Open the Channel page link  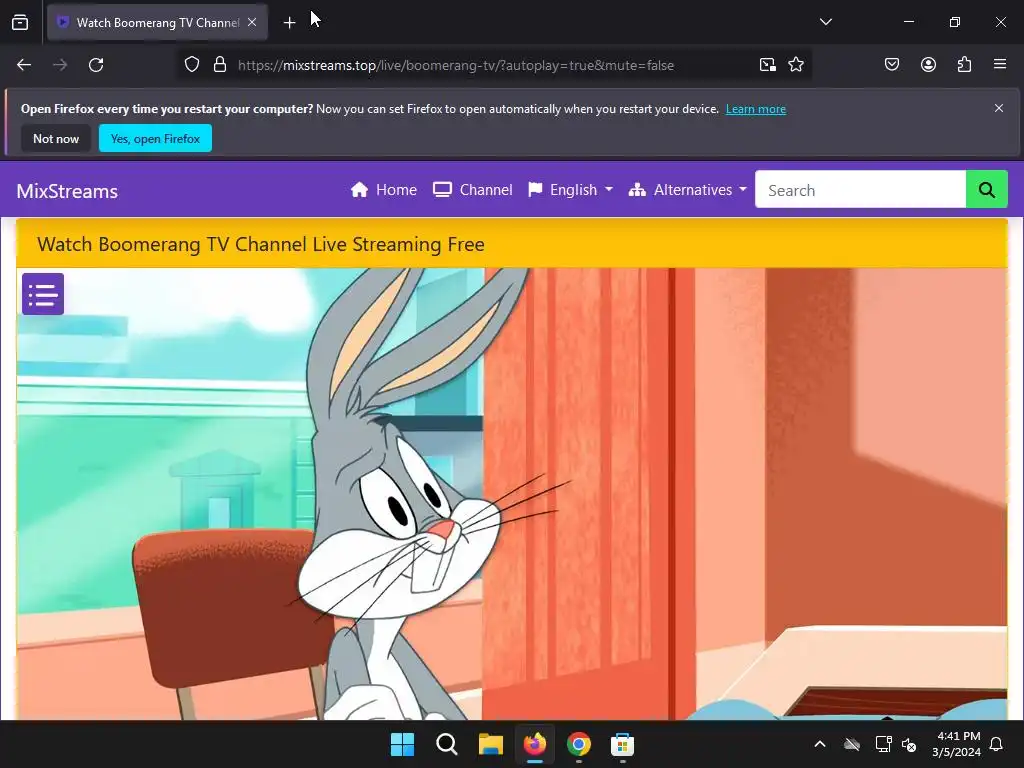[473, 190]
